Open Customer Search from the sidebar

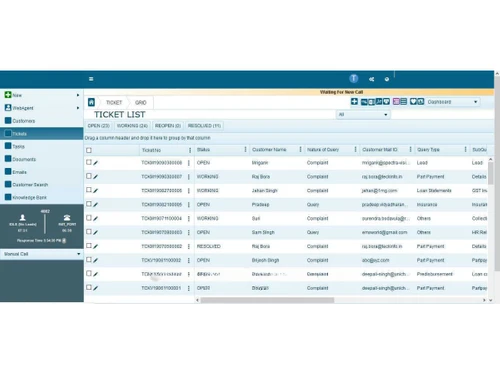click(x=42, y=185)
